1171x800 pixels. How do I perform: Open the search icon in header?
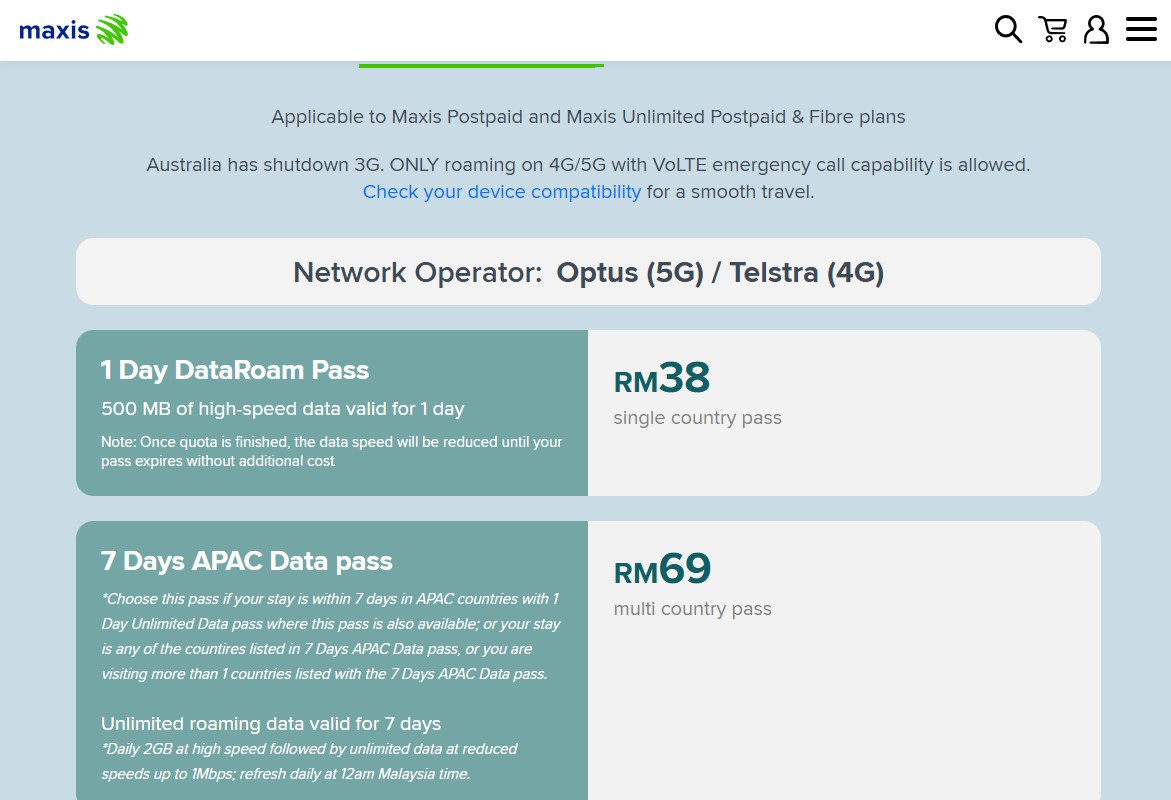1008,30
